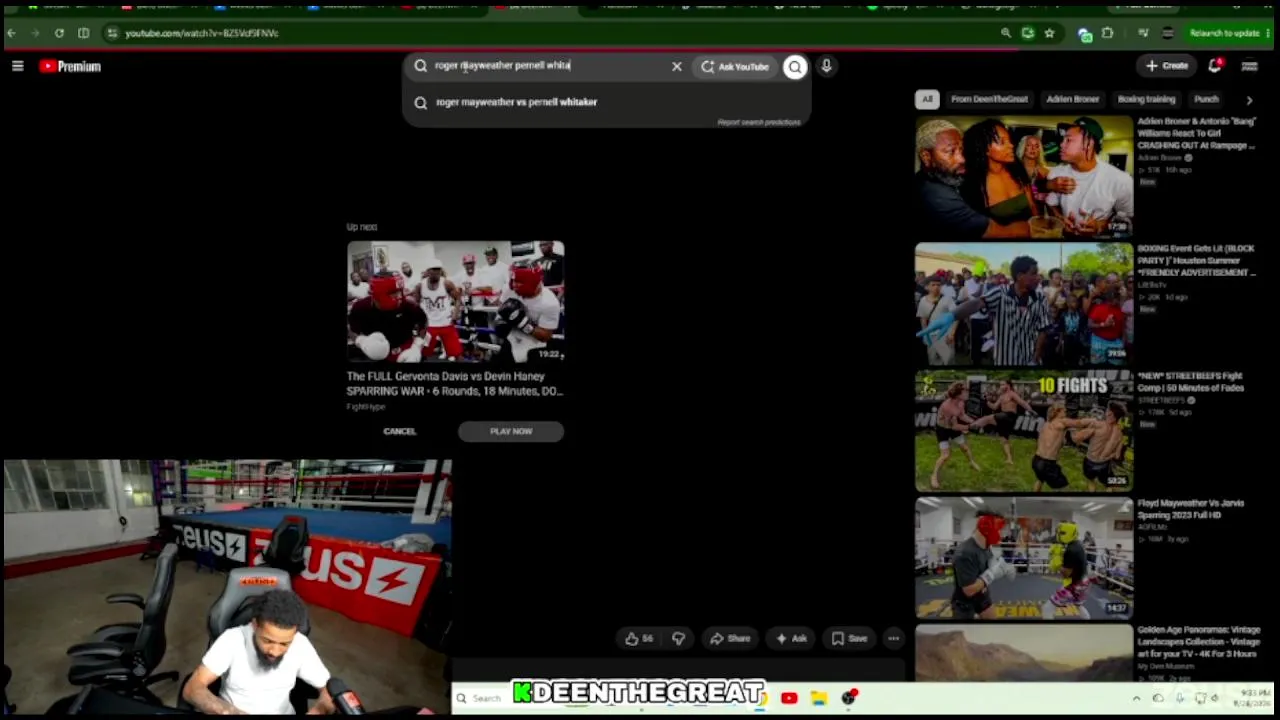Bookmark this page with the star icon

1049,33
